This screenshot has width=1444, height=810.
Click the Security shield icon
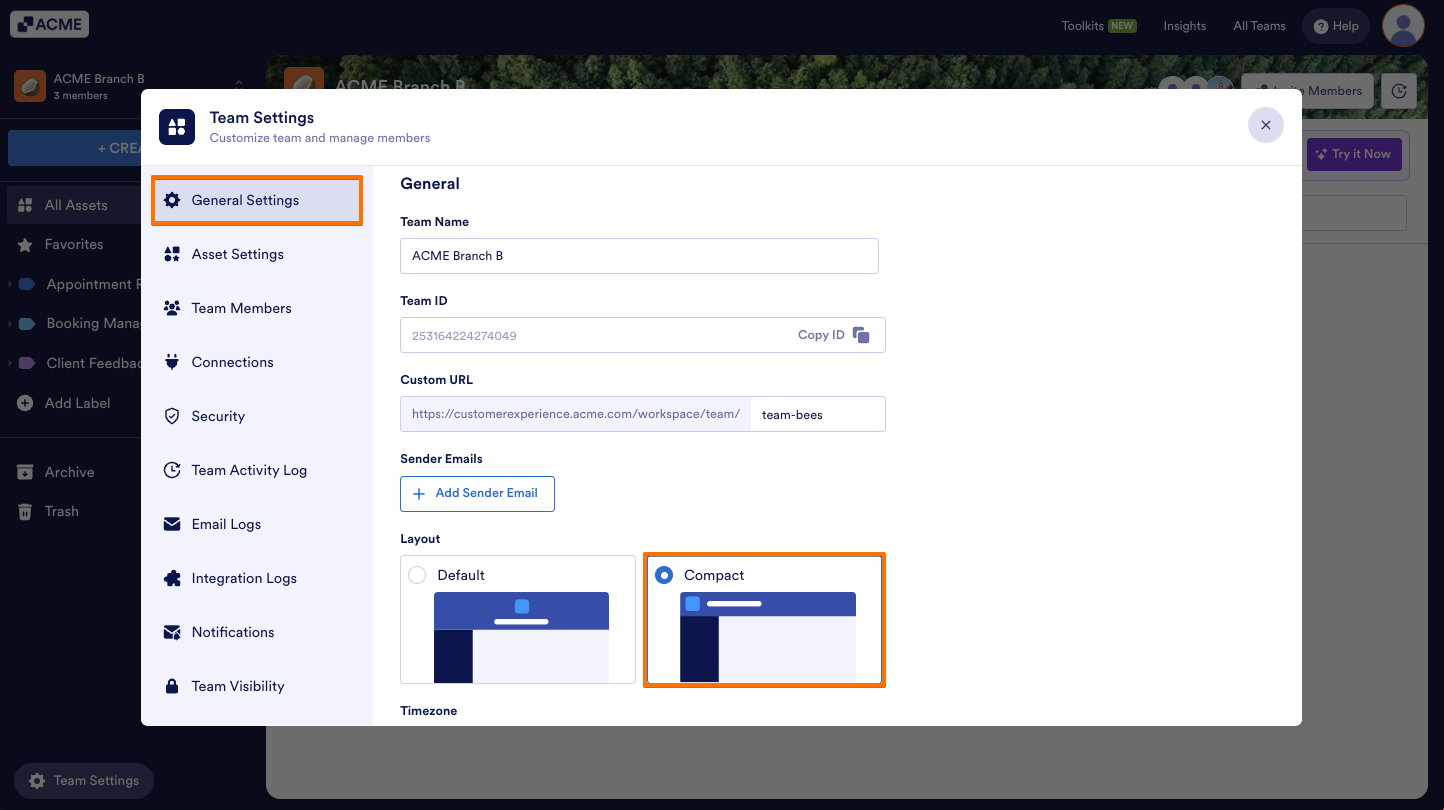(x=172, y=416)
